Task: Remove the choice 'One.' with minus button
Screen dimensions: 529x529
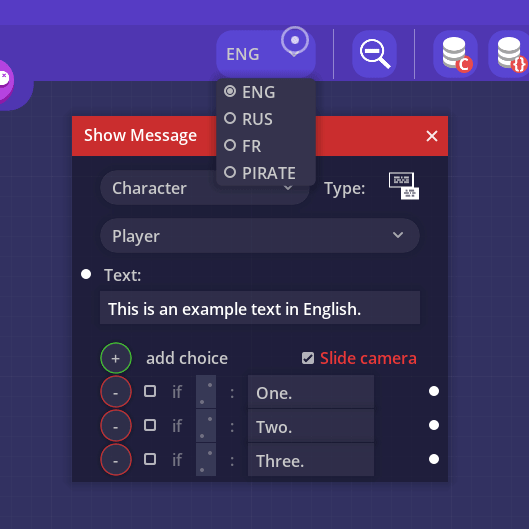Action: (x=116, y=392)
